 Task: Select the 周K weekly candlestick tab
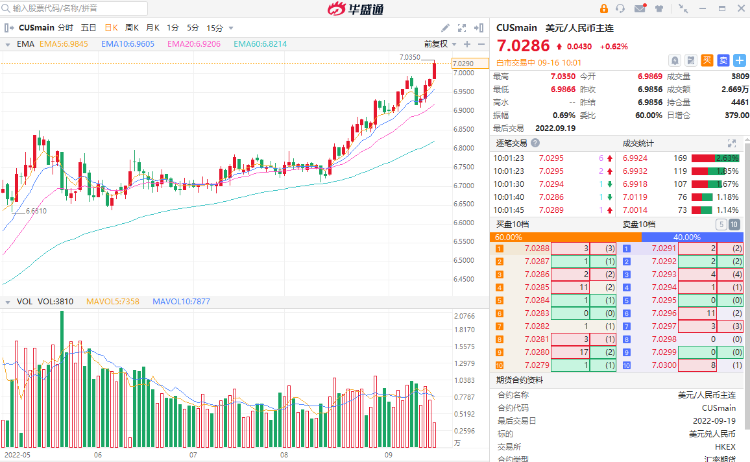[132, 28]
